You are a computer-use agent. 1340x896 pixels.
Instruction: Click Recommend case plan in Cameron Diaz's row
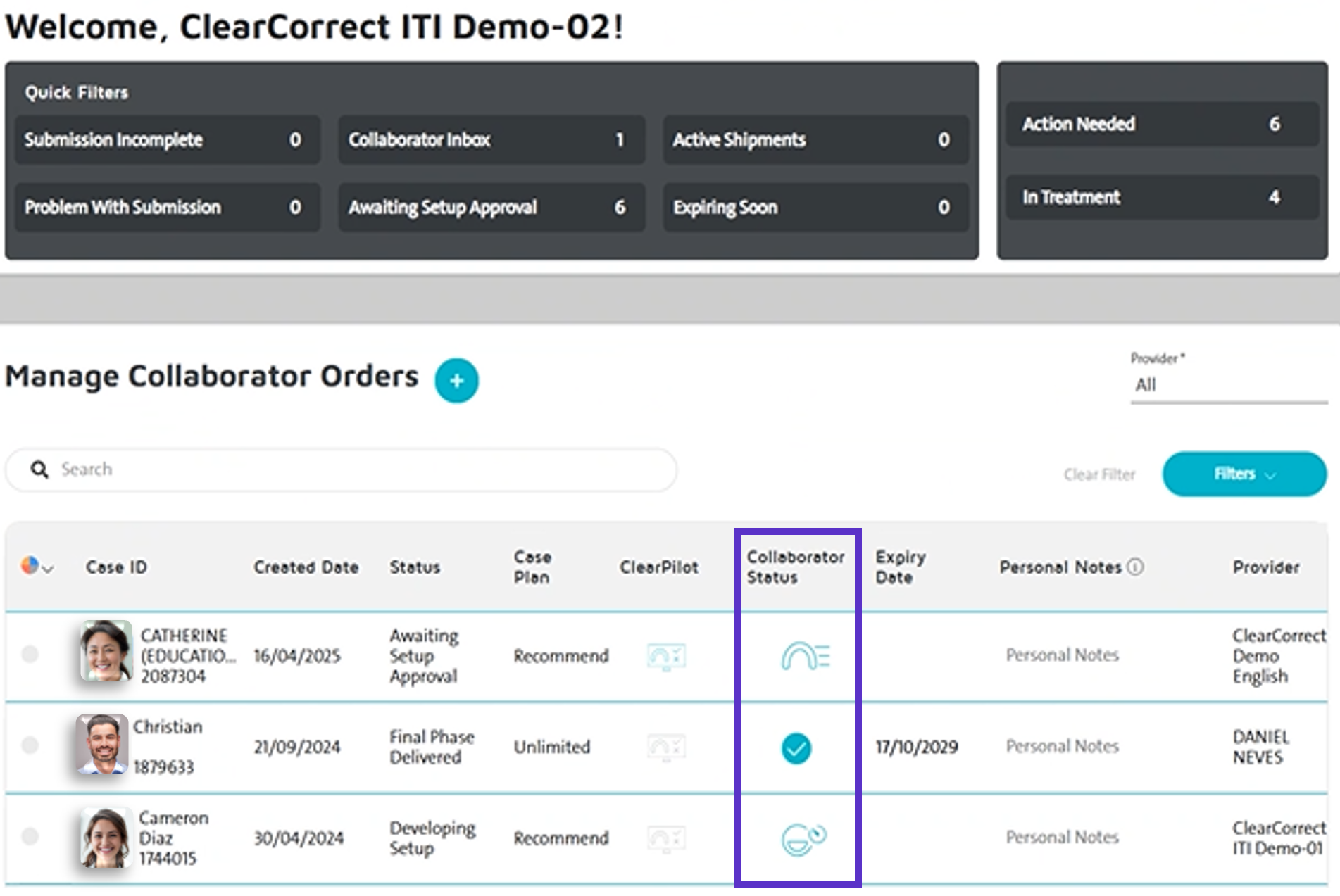pyautogui.click(x=561, y=838)
